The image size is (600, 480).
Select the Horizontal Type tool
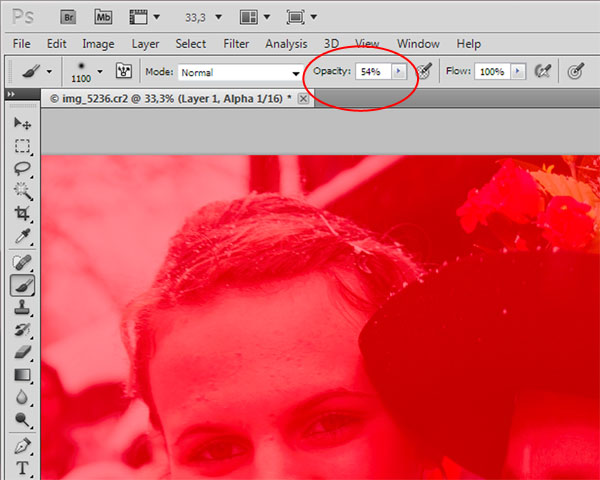pyautogui.click(x=22, y=469)
